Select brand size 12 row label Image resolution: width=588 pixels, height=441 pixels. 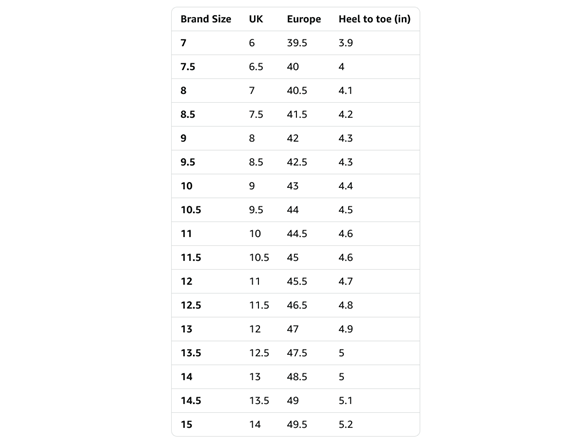(187, 282)
